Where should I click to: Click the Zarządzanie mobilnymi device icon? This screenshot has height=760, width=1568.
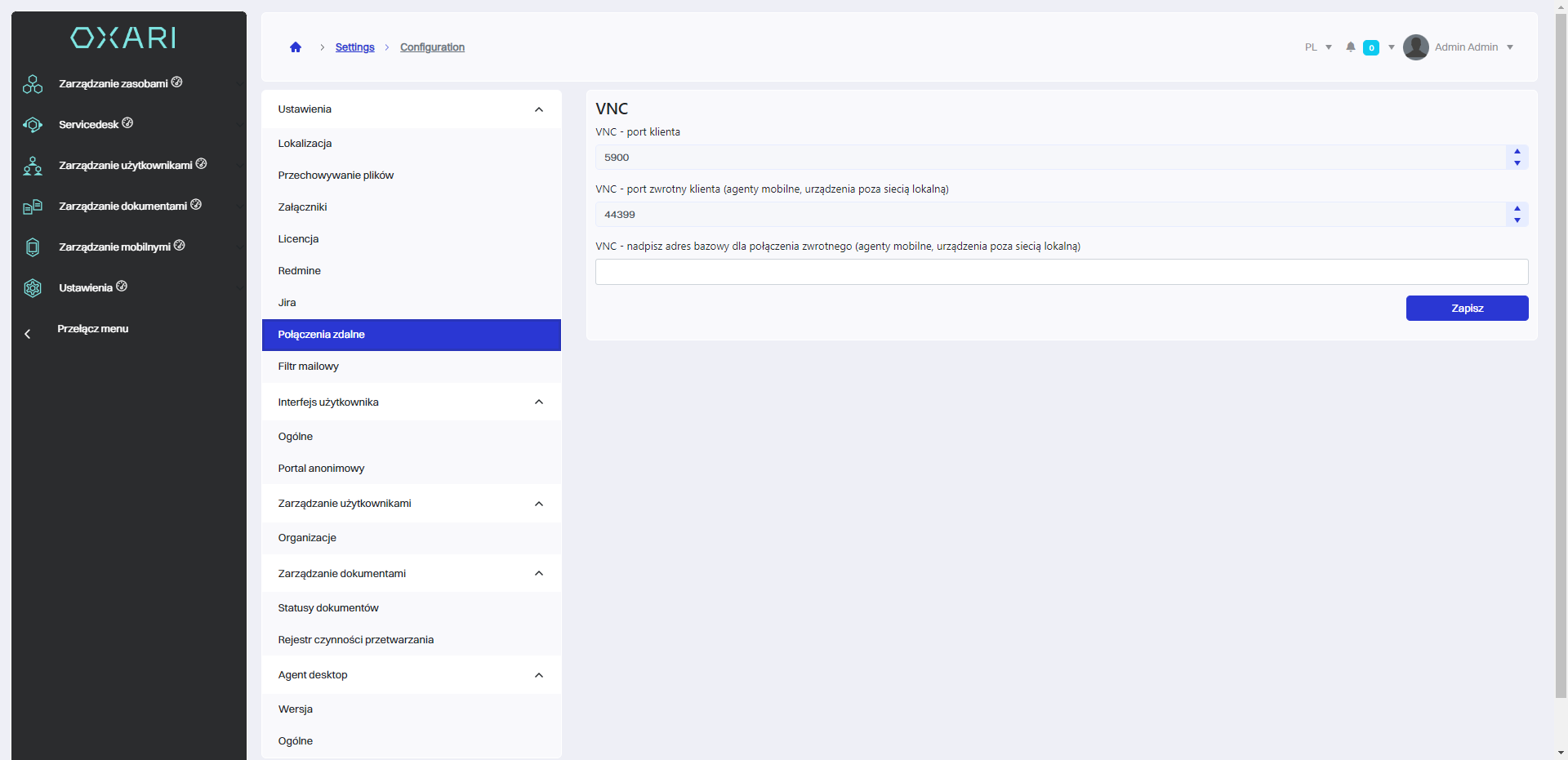33,247
